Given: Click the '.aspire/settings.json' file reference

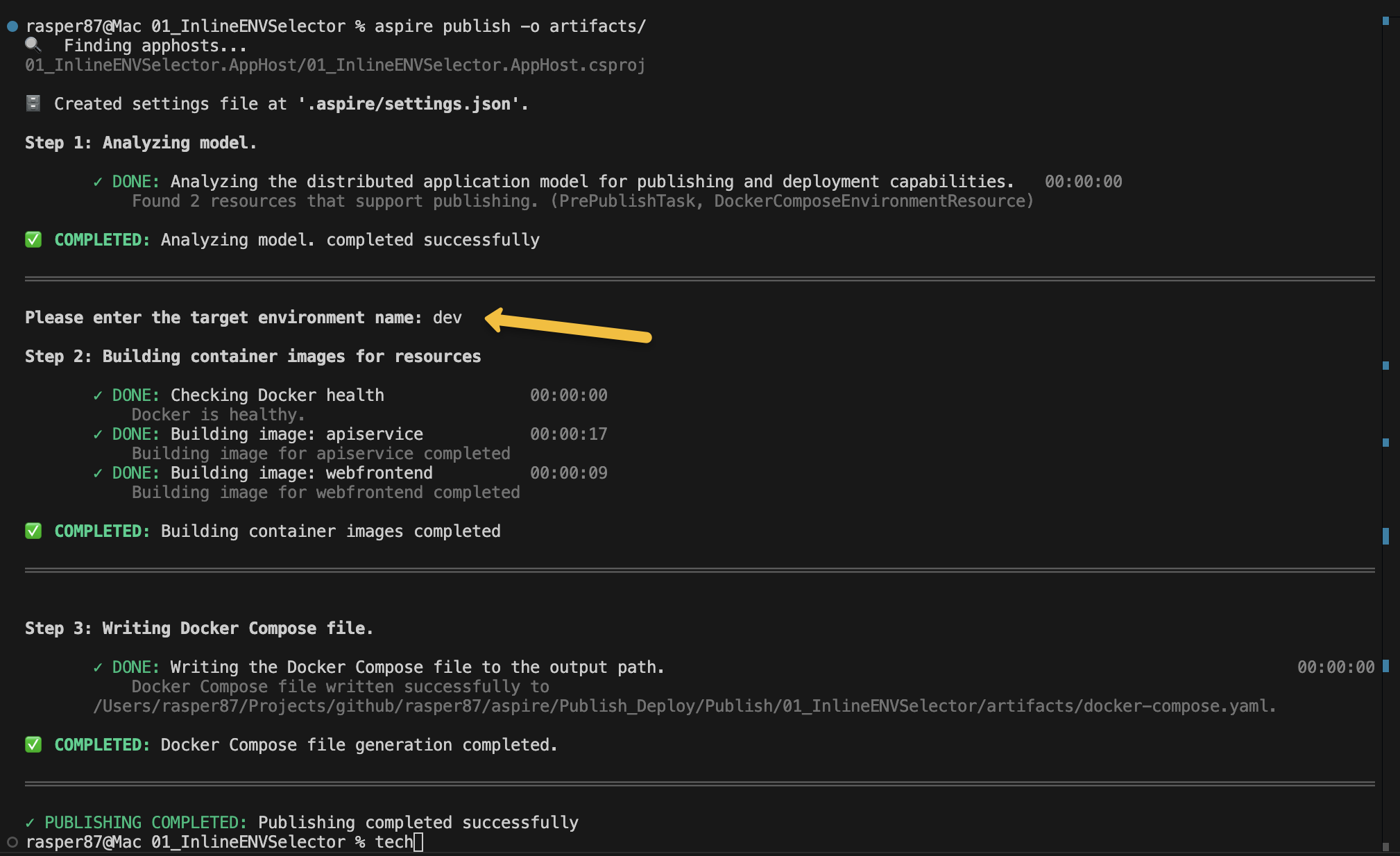Looking at the screenshot, I should tap(409, 104).
